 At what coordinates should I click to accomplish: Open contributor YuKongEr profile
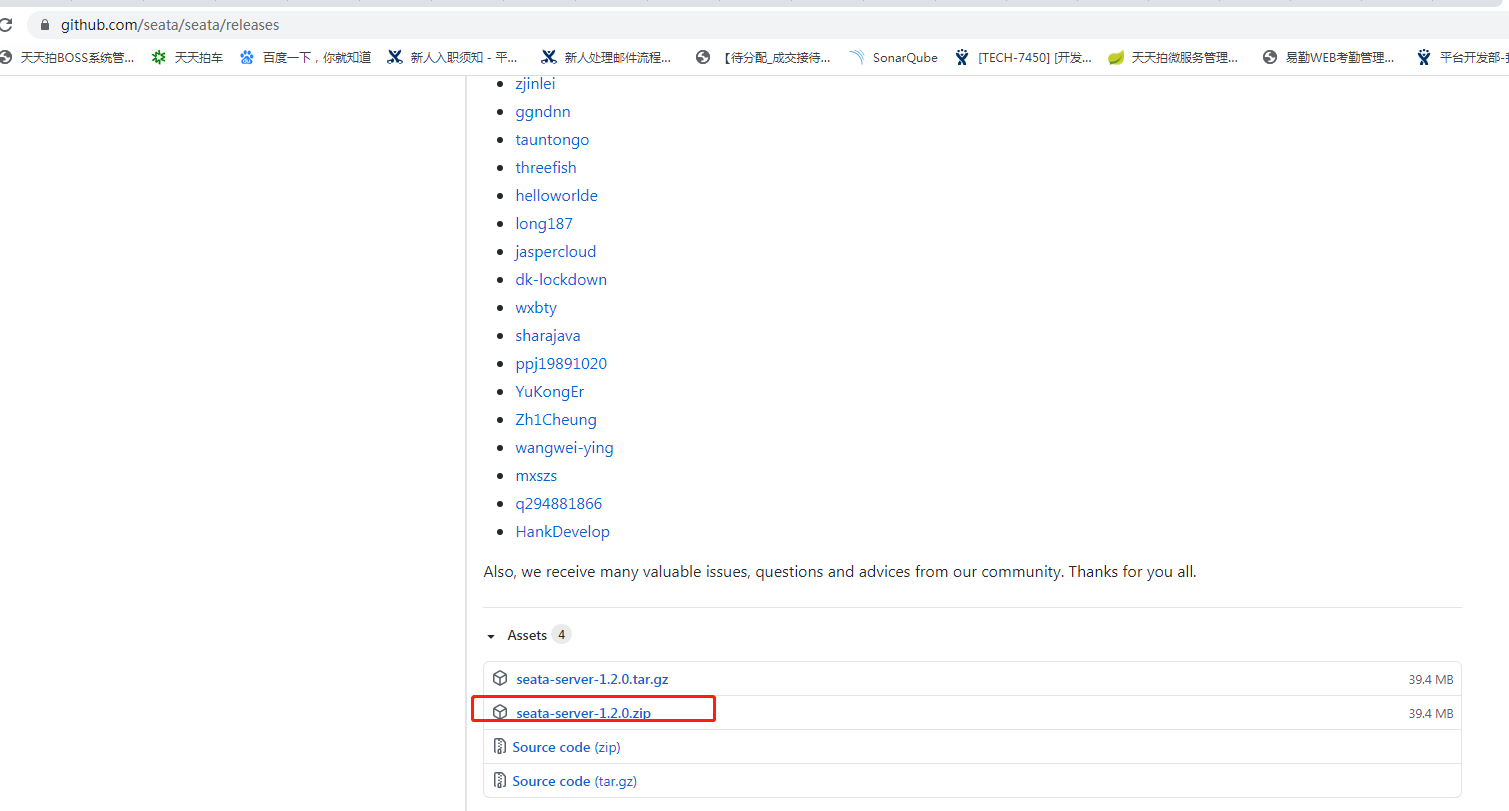tap(550, 392)
